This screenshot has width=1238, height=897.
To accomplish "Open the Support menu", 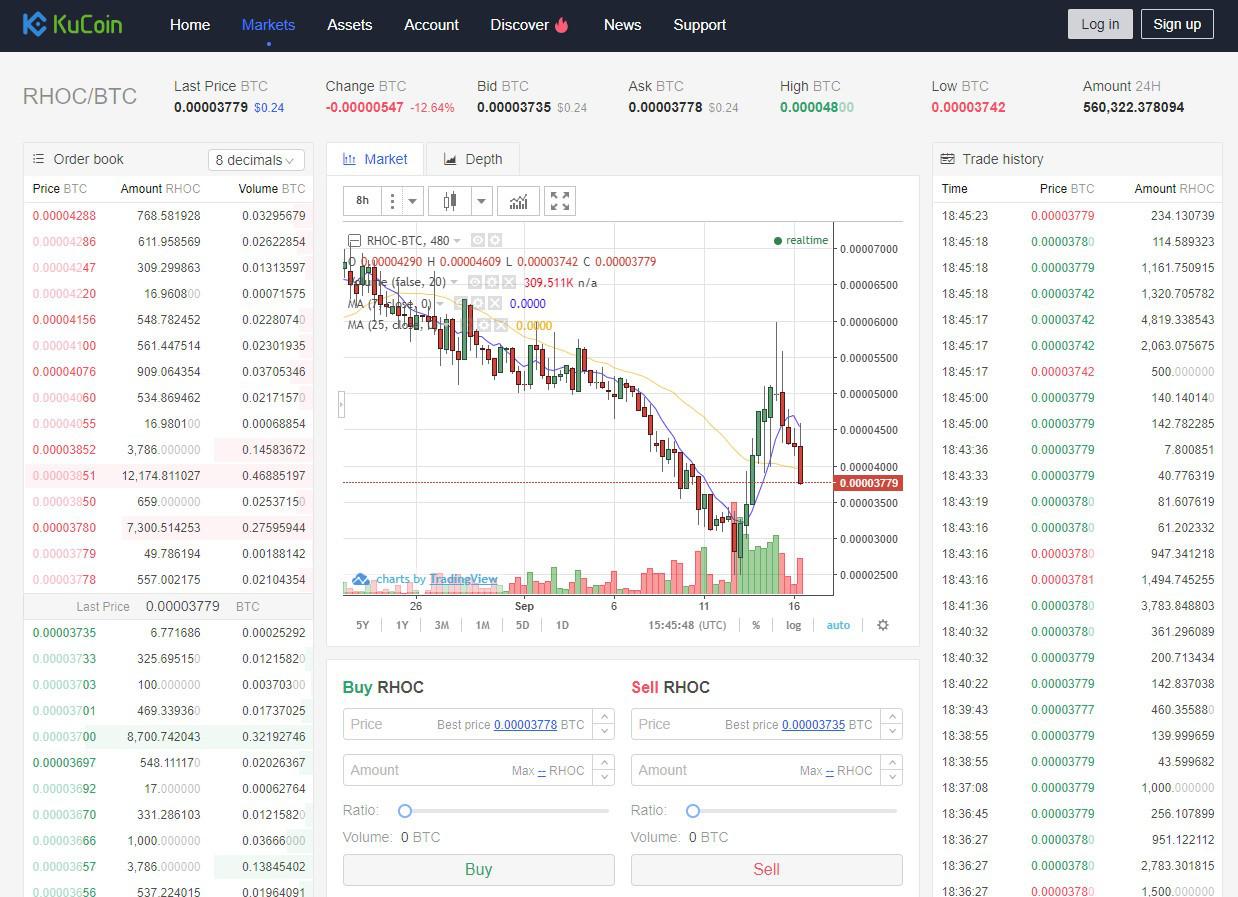I will click(x=699, y=25).
